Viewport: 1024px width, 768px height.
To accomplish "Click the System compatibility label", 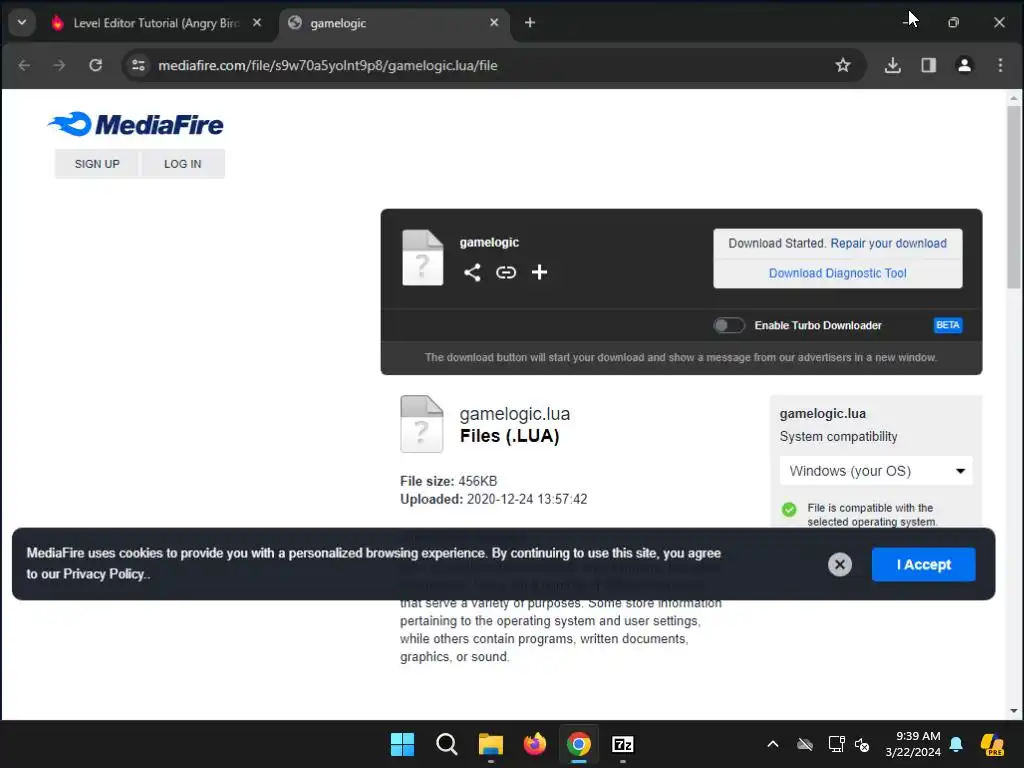I will pyautogui.click(x=839, y=437).
